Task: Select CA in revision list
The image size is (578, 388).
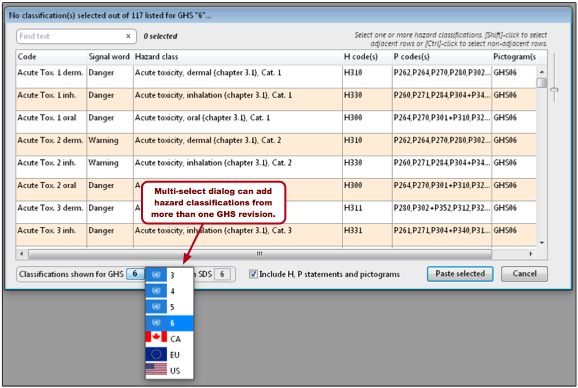Action: tap(169, 338)
